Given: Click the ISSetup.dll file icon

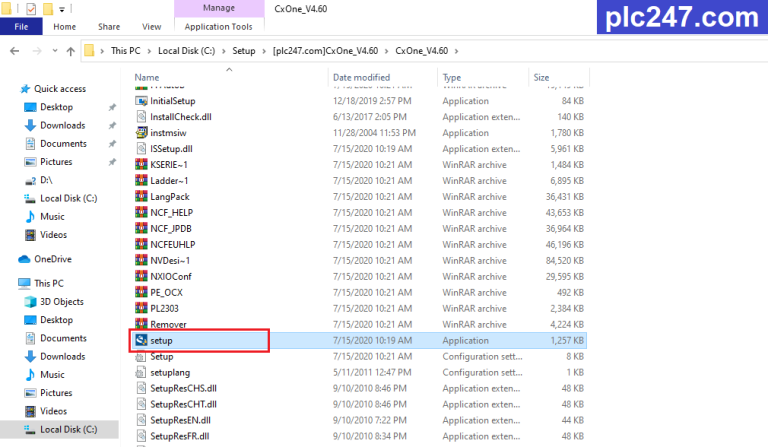Looking at the screenshot, I should [x=141, y=149].
